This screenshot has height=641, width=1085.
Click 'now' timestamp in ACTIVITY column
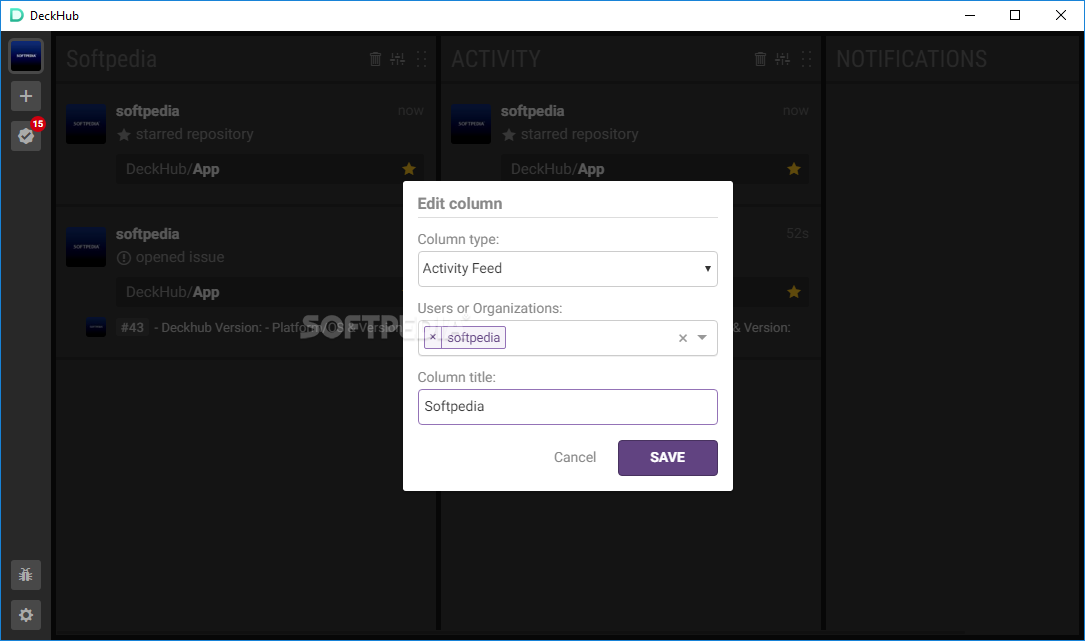[x=796, y=111]
